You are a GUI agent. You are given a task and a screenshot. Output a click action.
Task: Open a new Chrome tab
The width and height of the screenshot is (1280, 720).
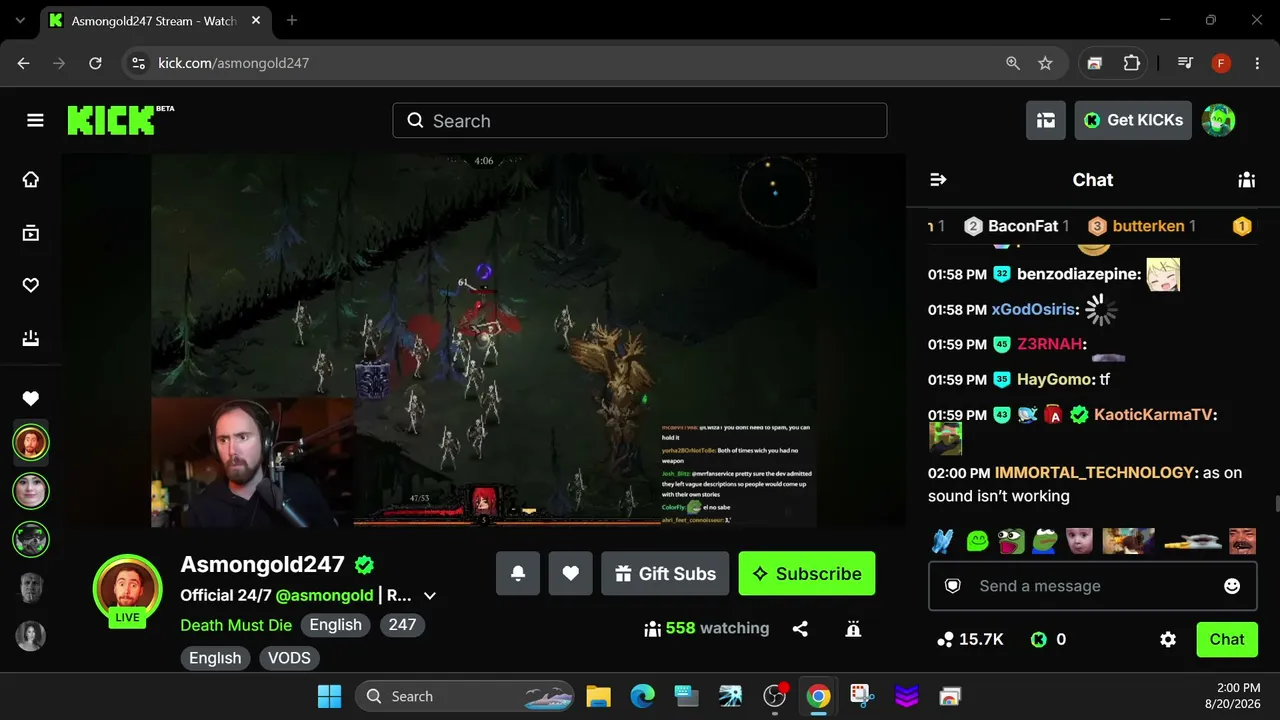pyautogui.click(x=292, y=20)
